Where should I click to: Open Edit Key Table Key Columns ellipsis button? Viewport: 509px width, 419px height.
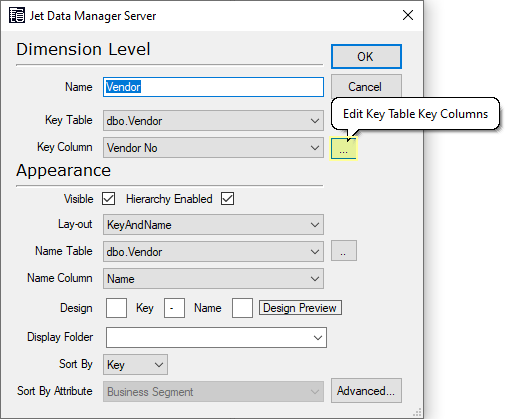coord(344,148)
